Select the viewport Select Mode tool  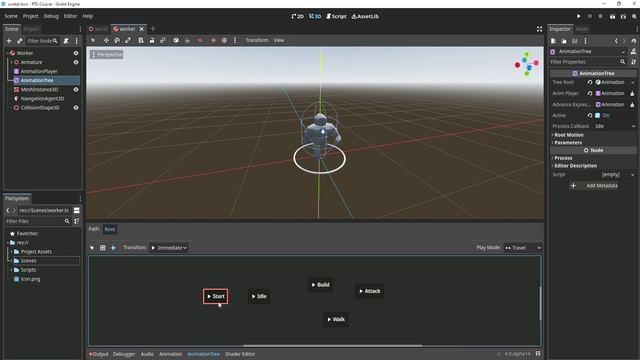(x=93, y=40)
